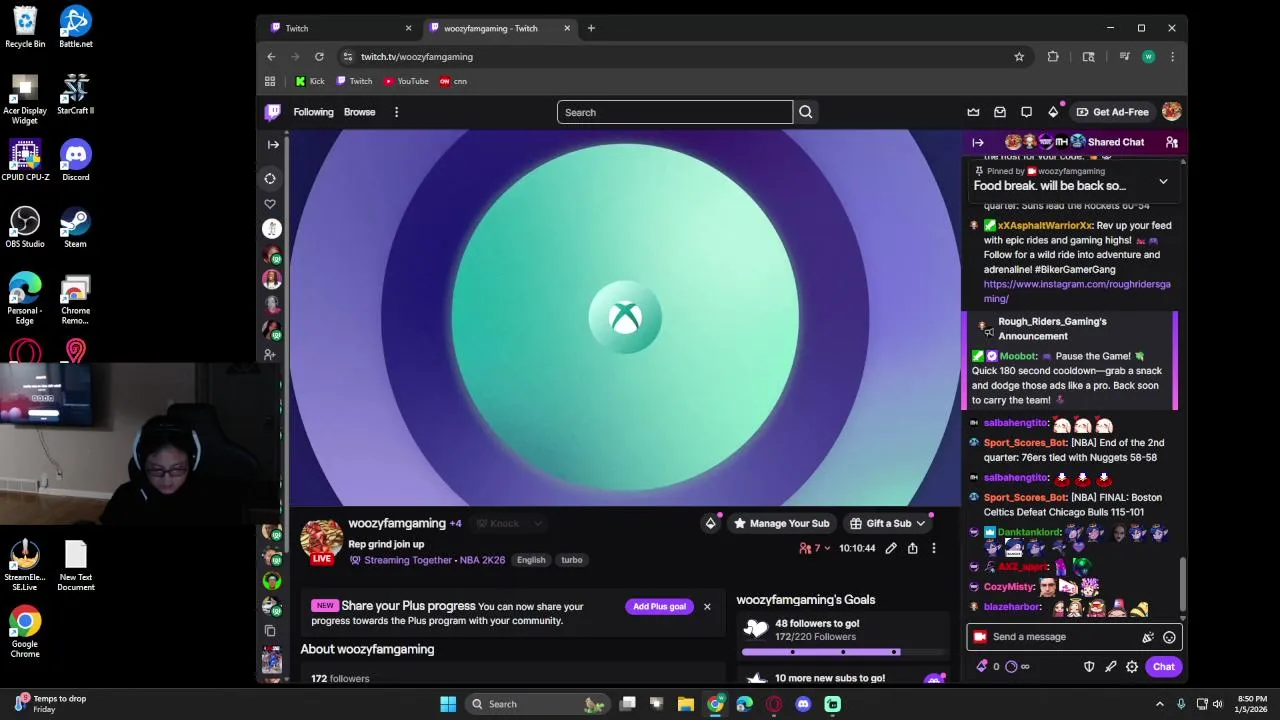Send message with the Chat button
Image resolution: width=1280 pixels, height=720 pixels.
click(1163, 667)
